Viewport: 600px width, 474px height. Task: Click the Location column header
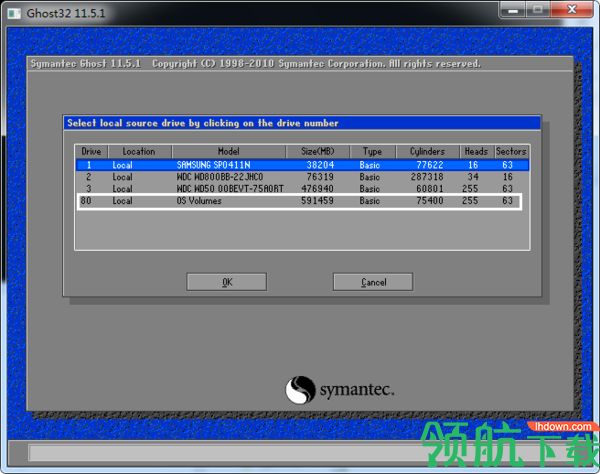(139, 151)
